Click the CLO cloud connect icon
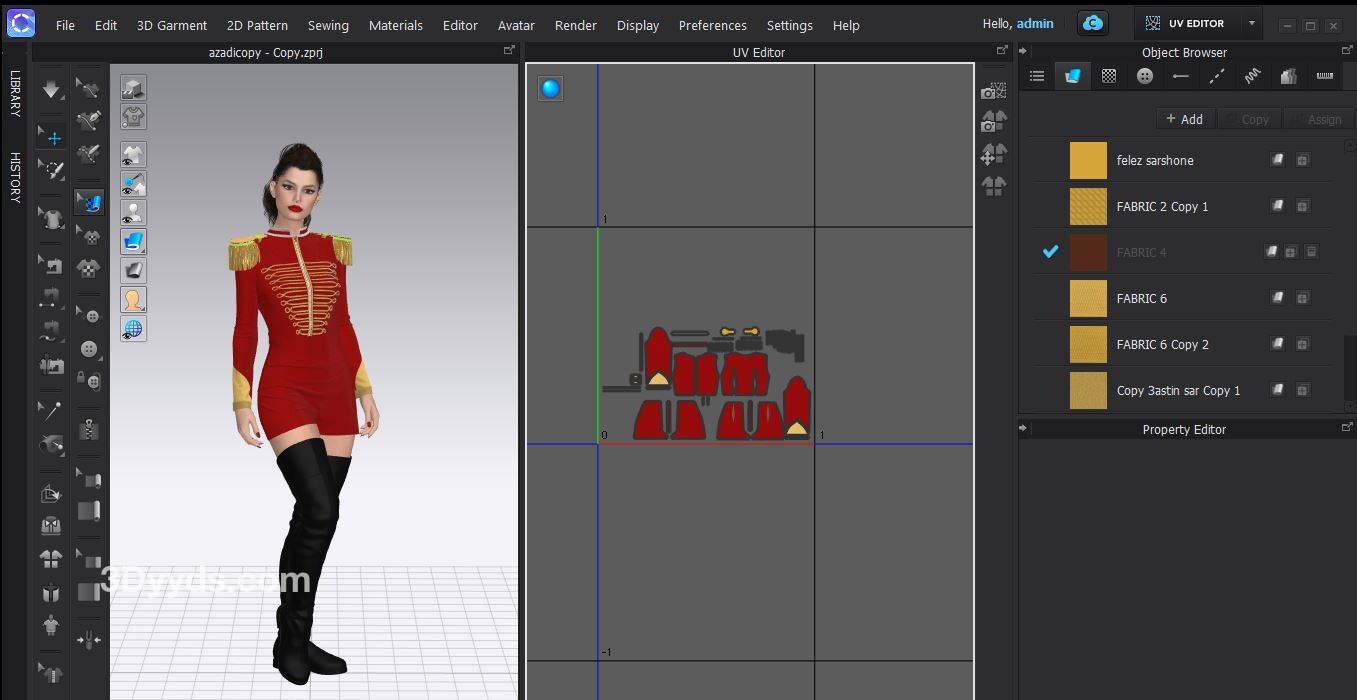The height and width of the screenshot is (700, 1357). pos(1093,24)
